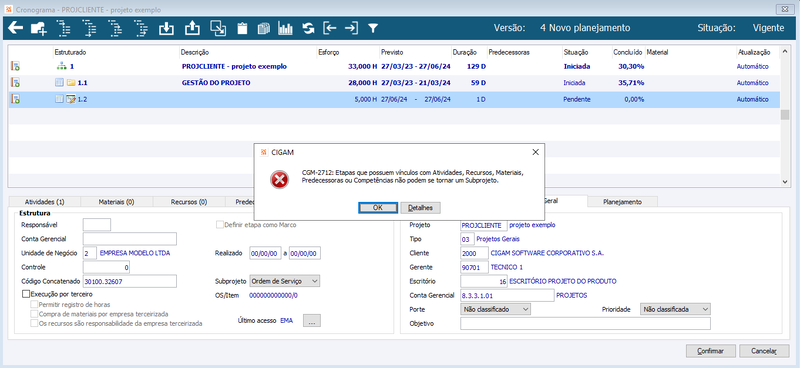
Task: Click the bracket left-arrow toolbar icon
Action: (x=330, y=28)
